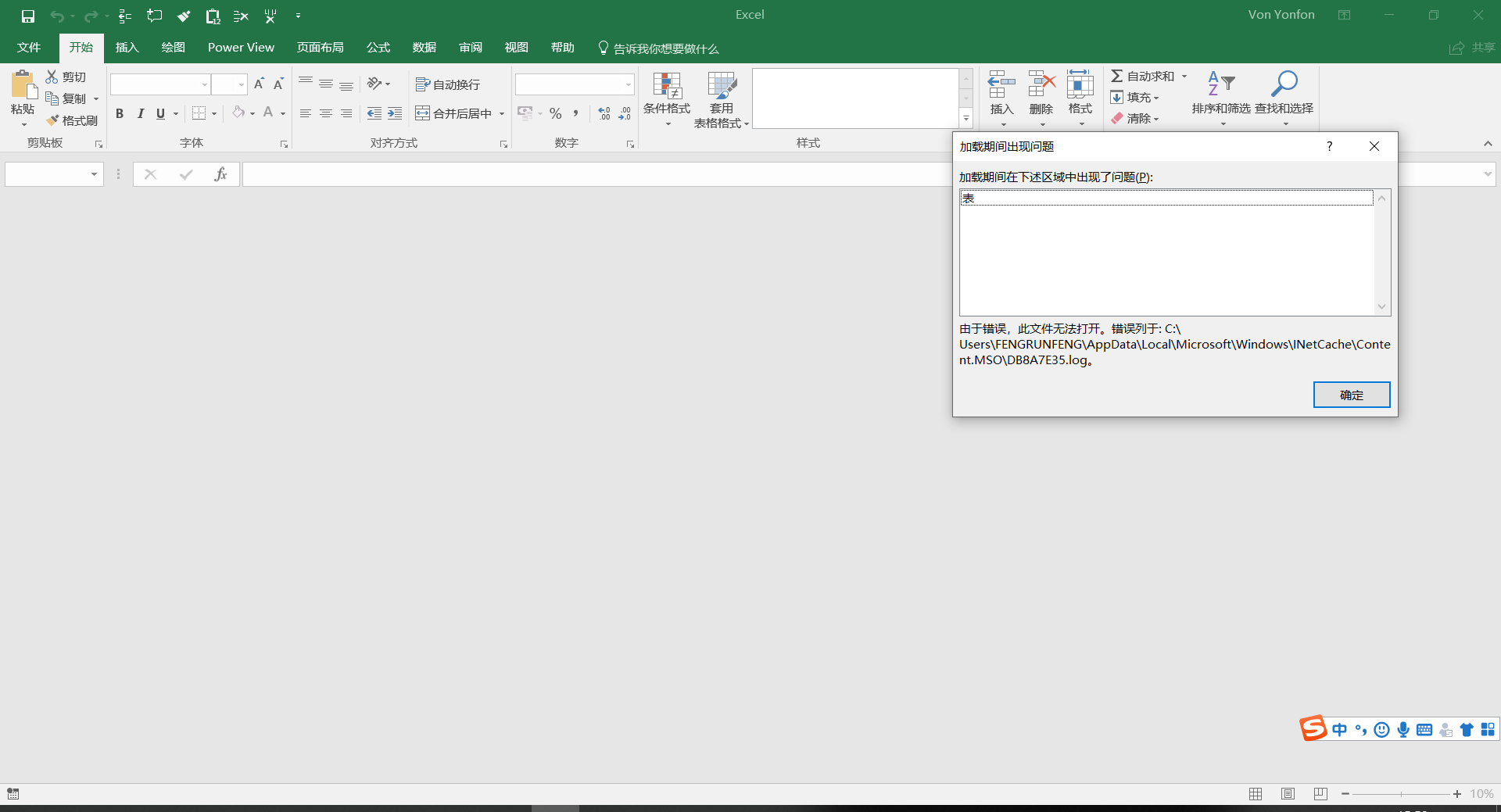The image size is (1501, 812).
Task: Switch to the 公式 (Formulas) tab
Action: (x=378, y=48)
